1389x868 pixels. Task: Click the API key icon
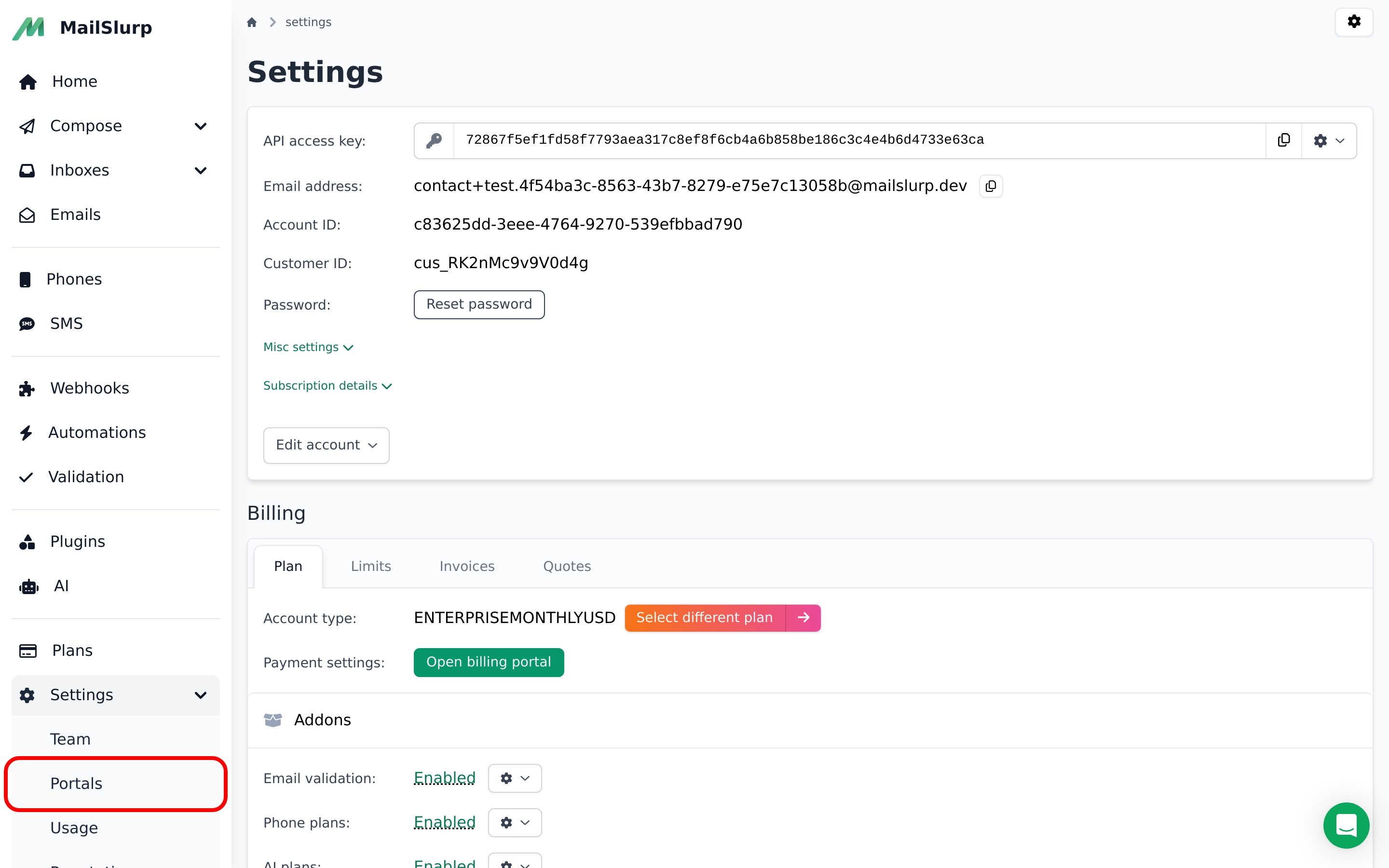[x=434, y=141]
